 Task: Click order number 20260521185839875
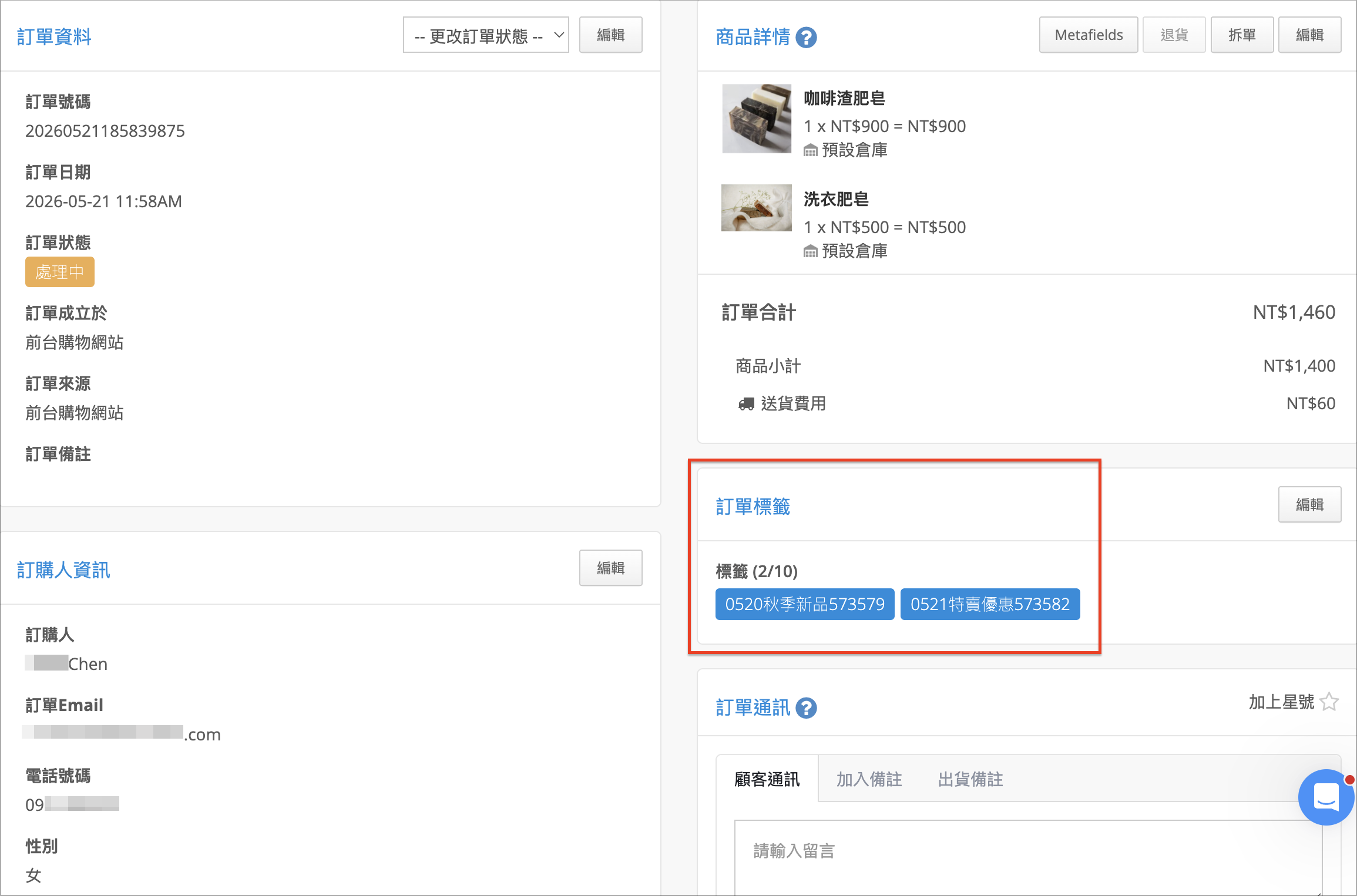(x=105, y=131)
